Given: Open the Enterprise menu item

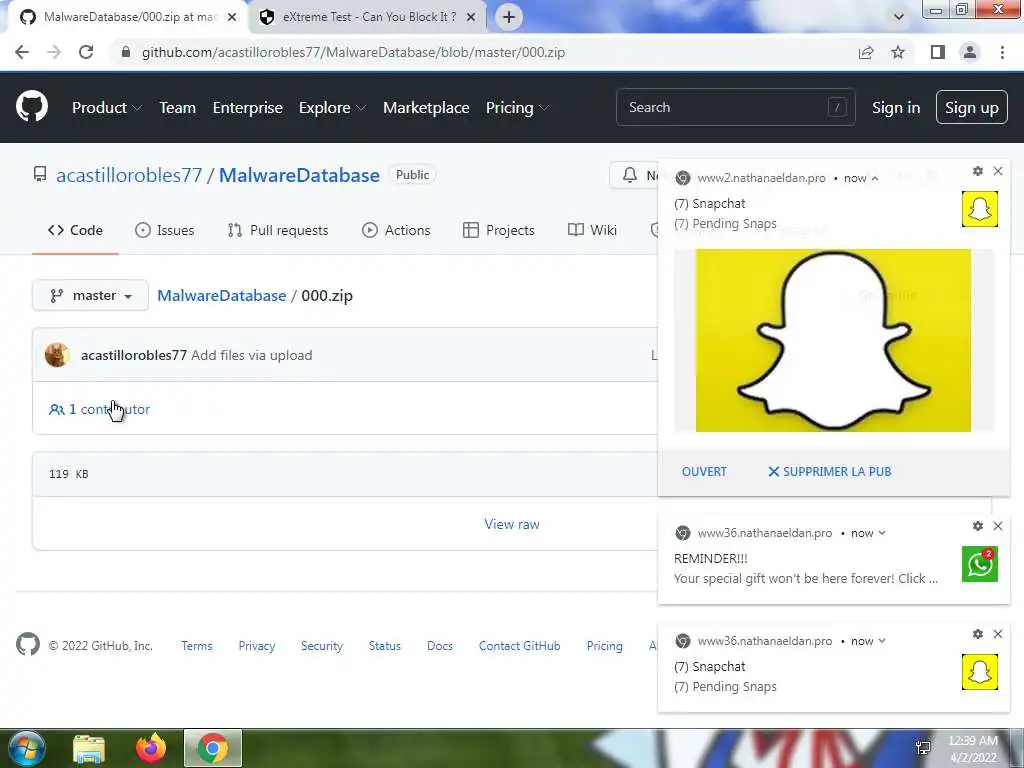Looking at the screenshot, I should 248,108.
